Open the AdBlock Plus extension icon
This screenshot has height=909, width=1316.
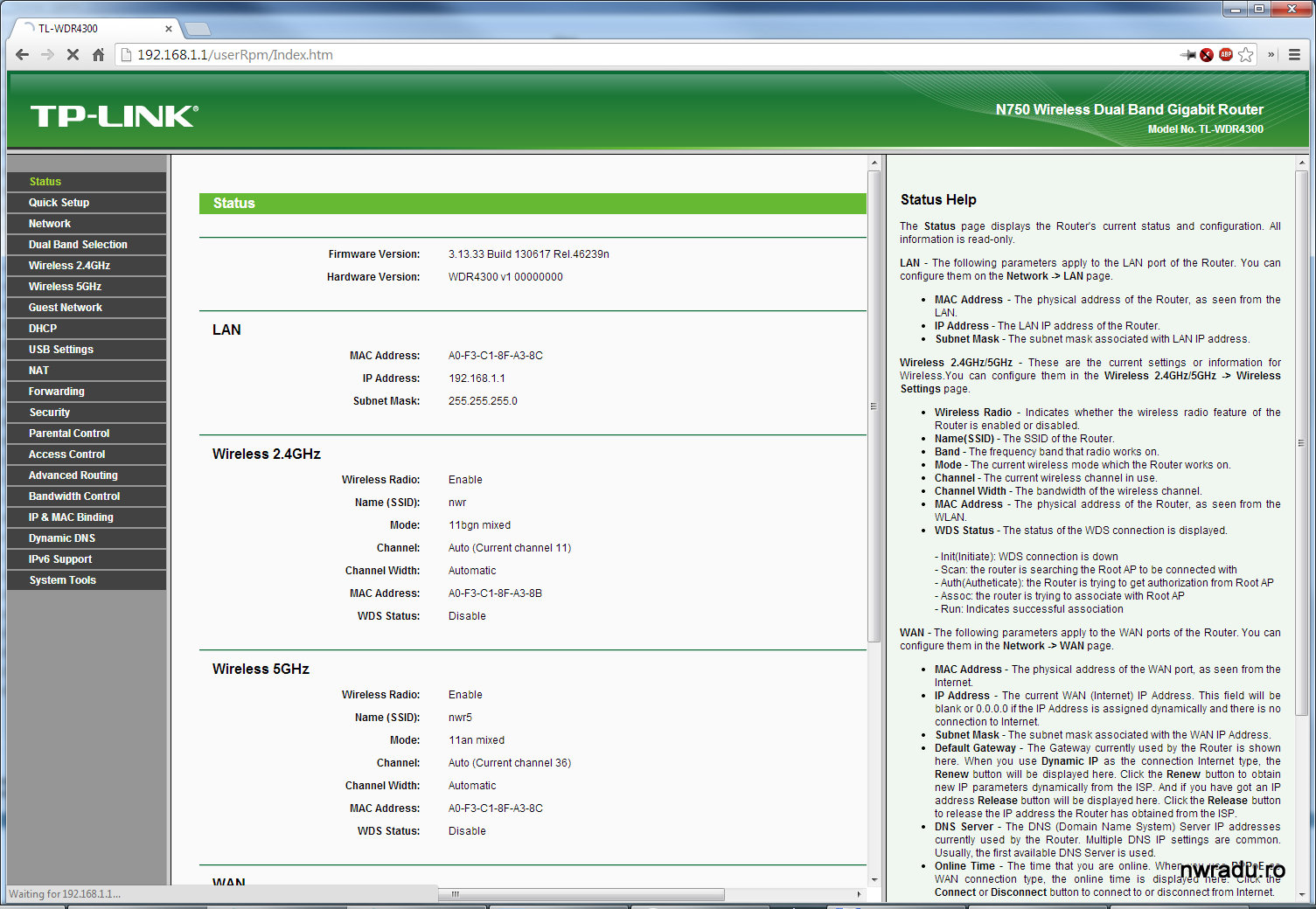(x=1226, y=54)
